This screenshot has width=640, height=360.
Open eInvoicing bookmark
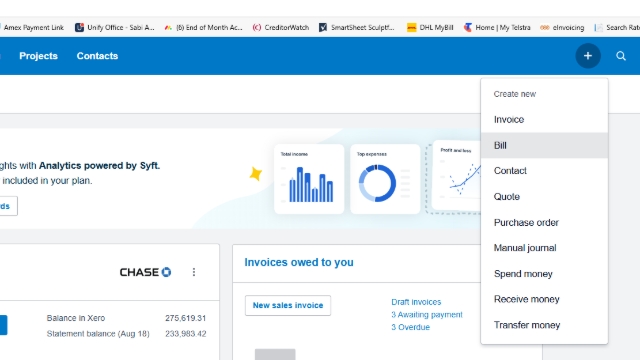562,27
